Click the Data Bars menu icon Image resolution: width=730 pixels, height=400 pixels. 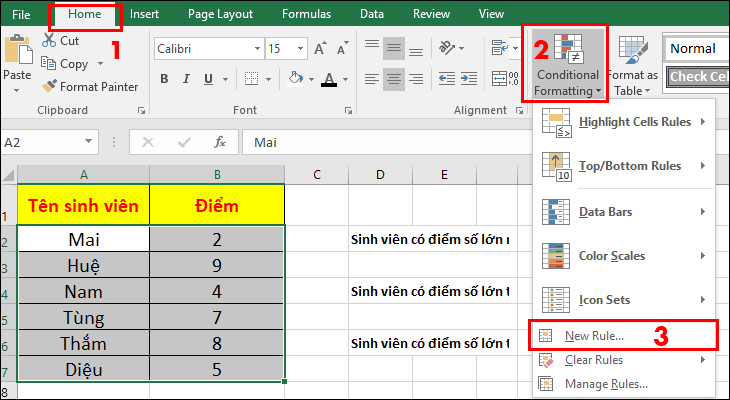(555, 212)
